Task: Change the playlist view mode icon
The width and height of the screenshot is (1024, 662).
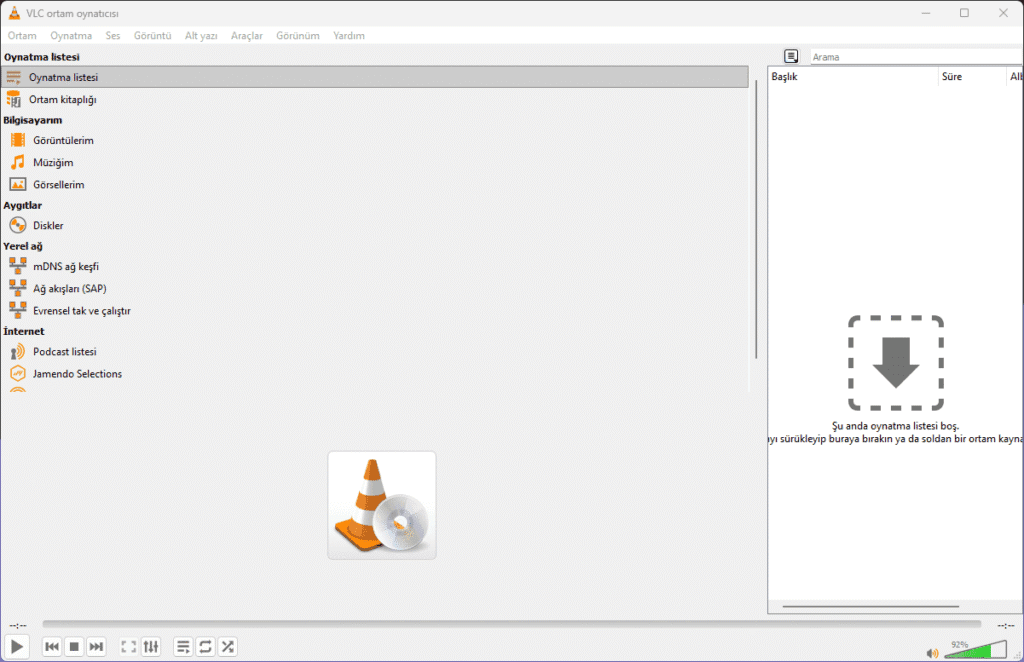Action: (x=183, y=646)
